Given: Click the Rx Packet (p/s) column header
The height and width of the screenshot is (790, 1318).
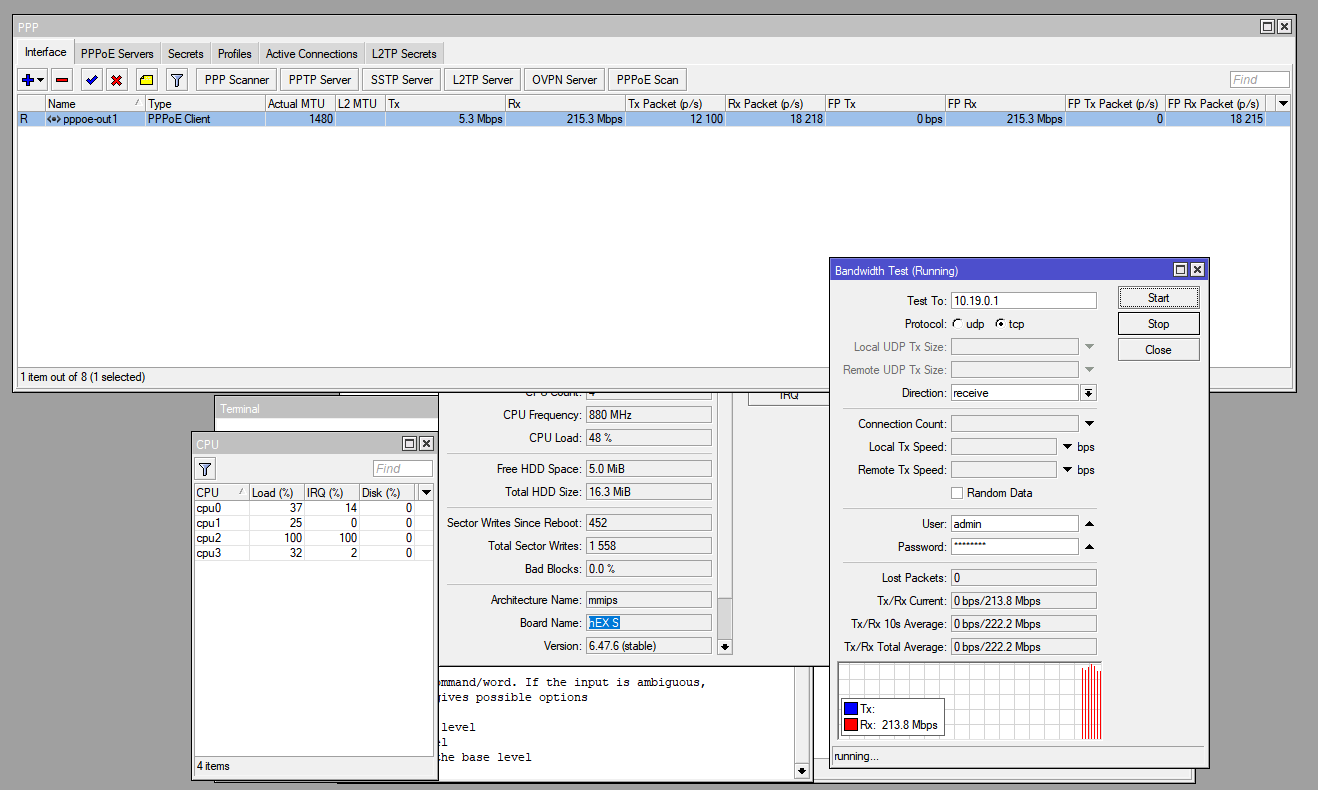Looking at the screenshot, I should click(775, 103).
